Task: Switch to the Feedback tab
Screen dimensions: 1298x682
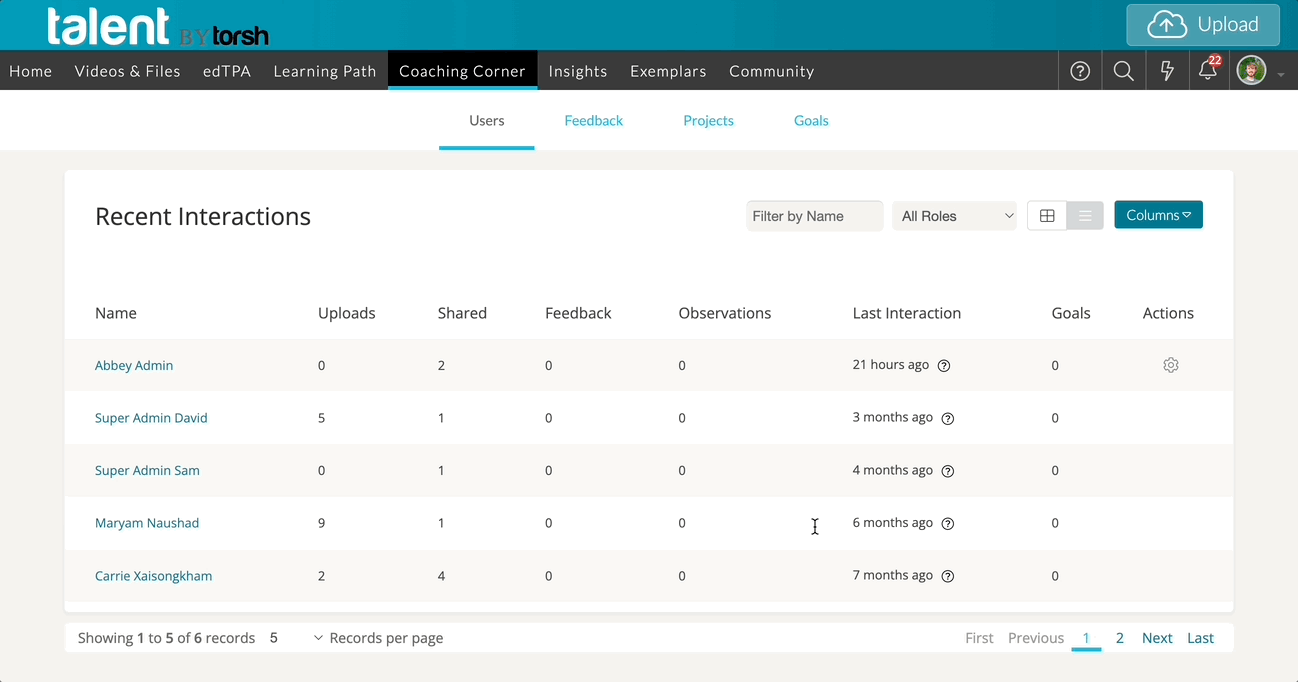Action: point(593,121)
